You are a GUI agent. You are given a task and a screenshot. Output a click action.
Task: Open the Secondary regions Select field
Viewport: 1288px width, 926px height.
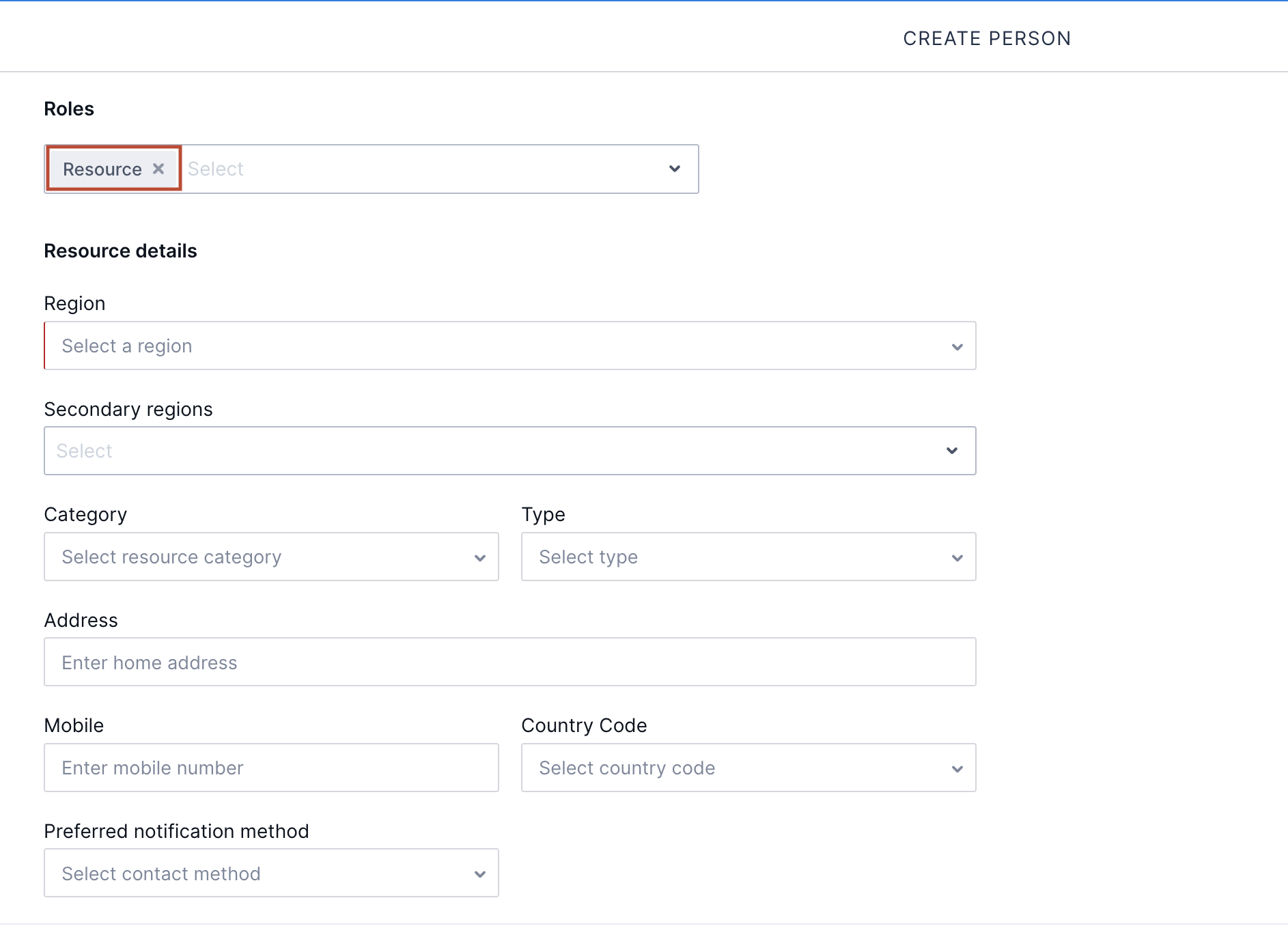410,451
